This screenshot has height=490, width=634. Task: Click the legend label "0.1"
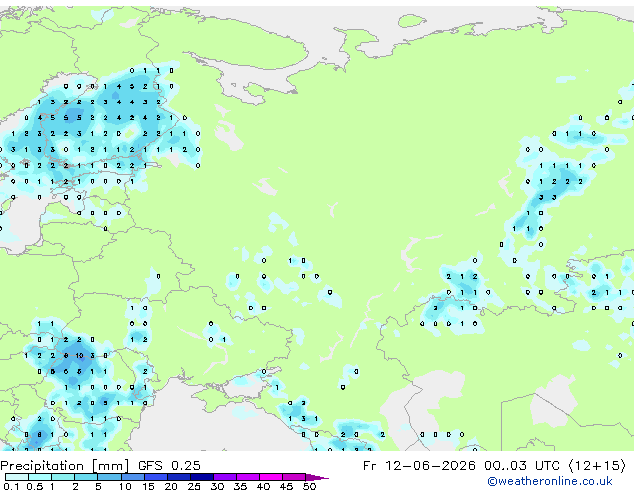tap(12, 486)
